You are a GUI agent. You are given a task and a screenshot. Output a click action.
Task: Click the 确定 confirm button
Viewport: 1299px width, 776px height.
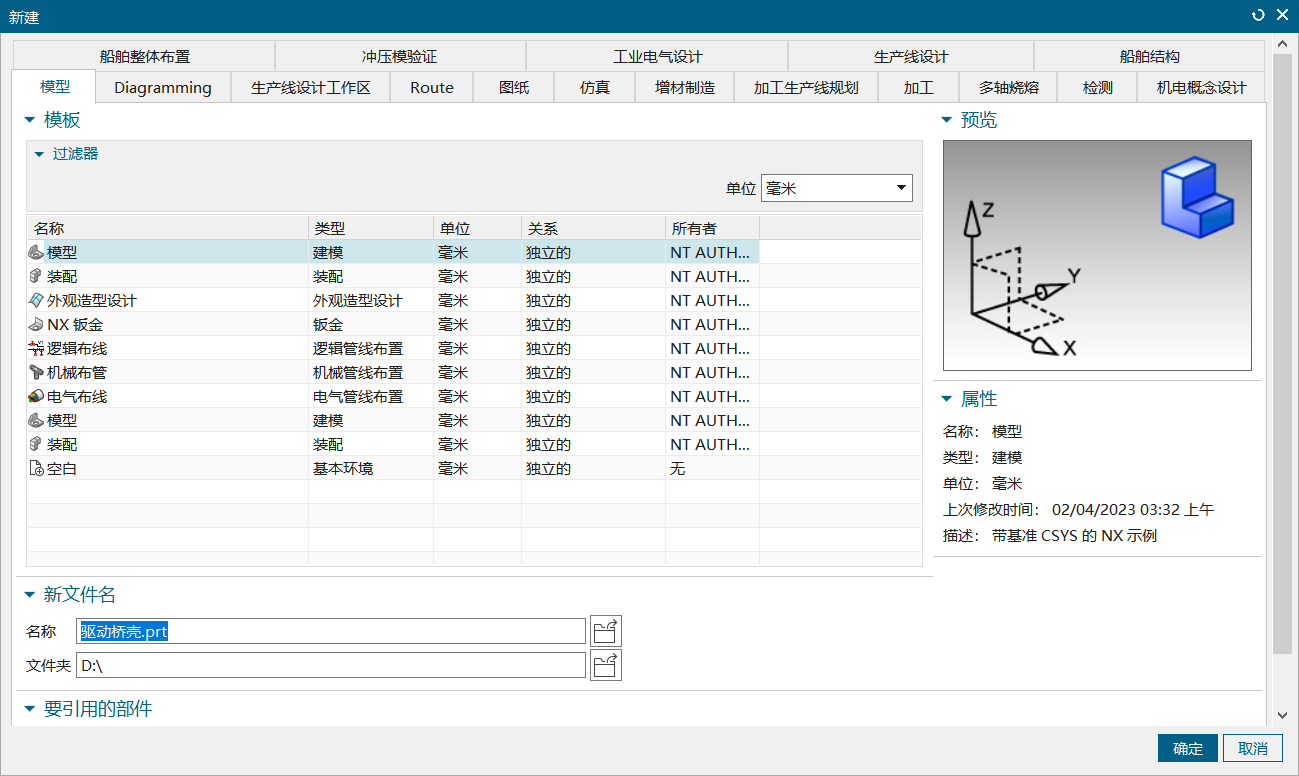click(1187, 748)
